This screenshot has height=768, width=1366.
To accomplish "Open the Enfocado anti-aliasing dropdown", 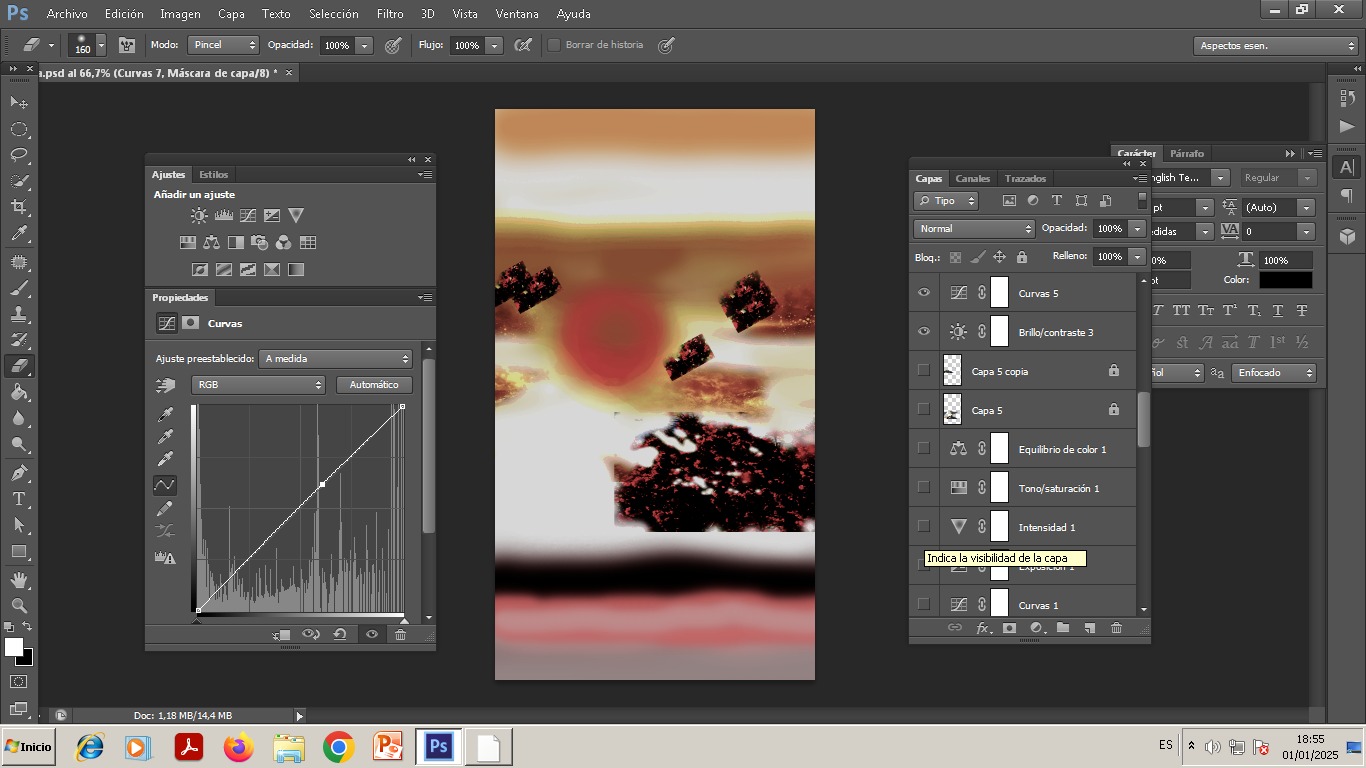I will tap(1274, 373).
